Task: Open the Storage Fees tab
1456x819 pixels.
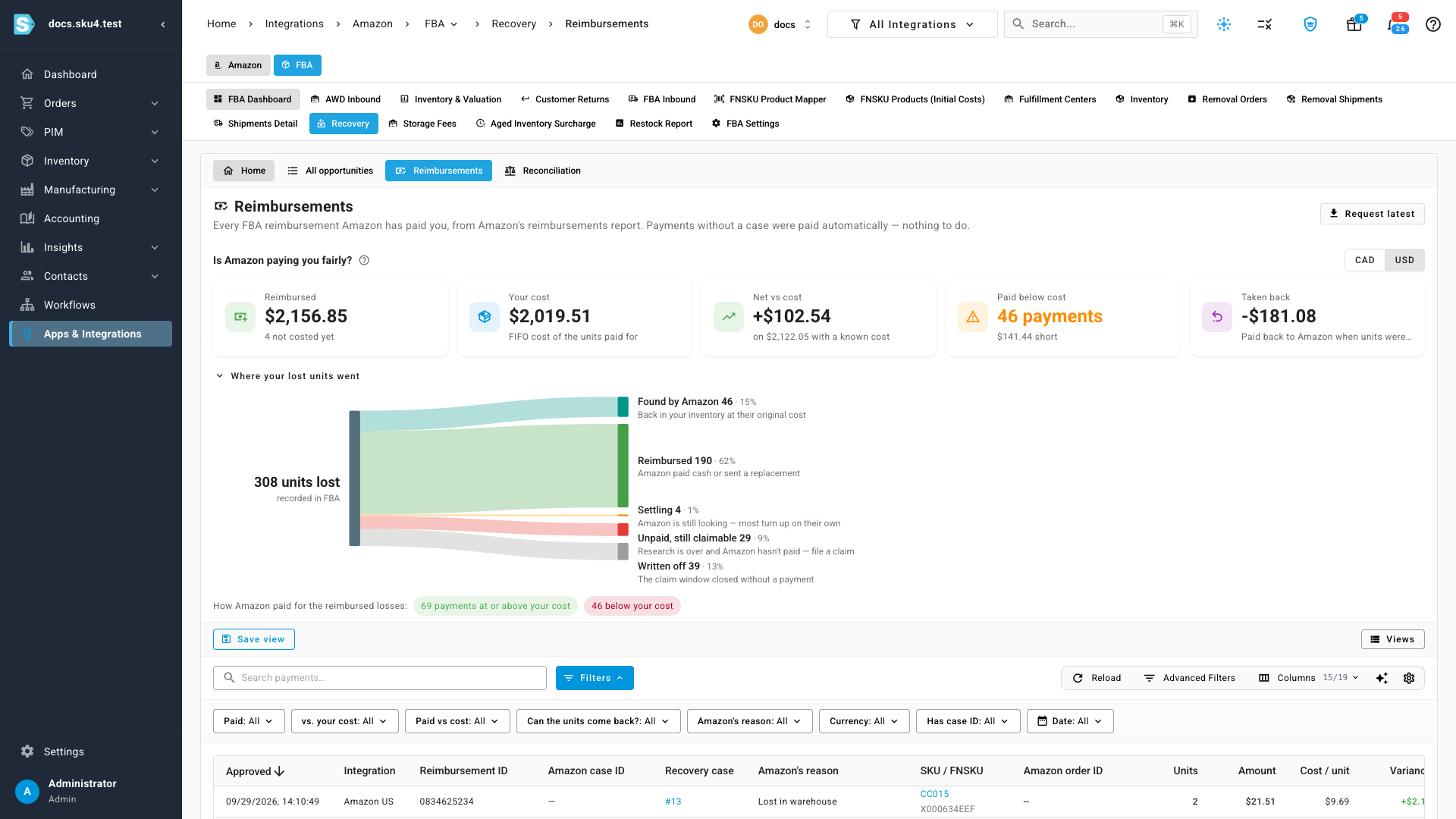Action: tap(422, 124)
